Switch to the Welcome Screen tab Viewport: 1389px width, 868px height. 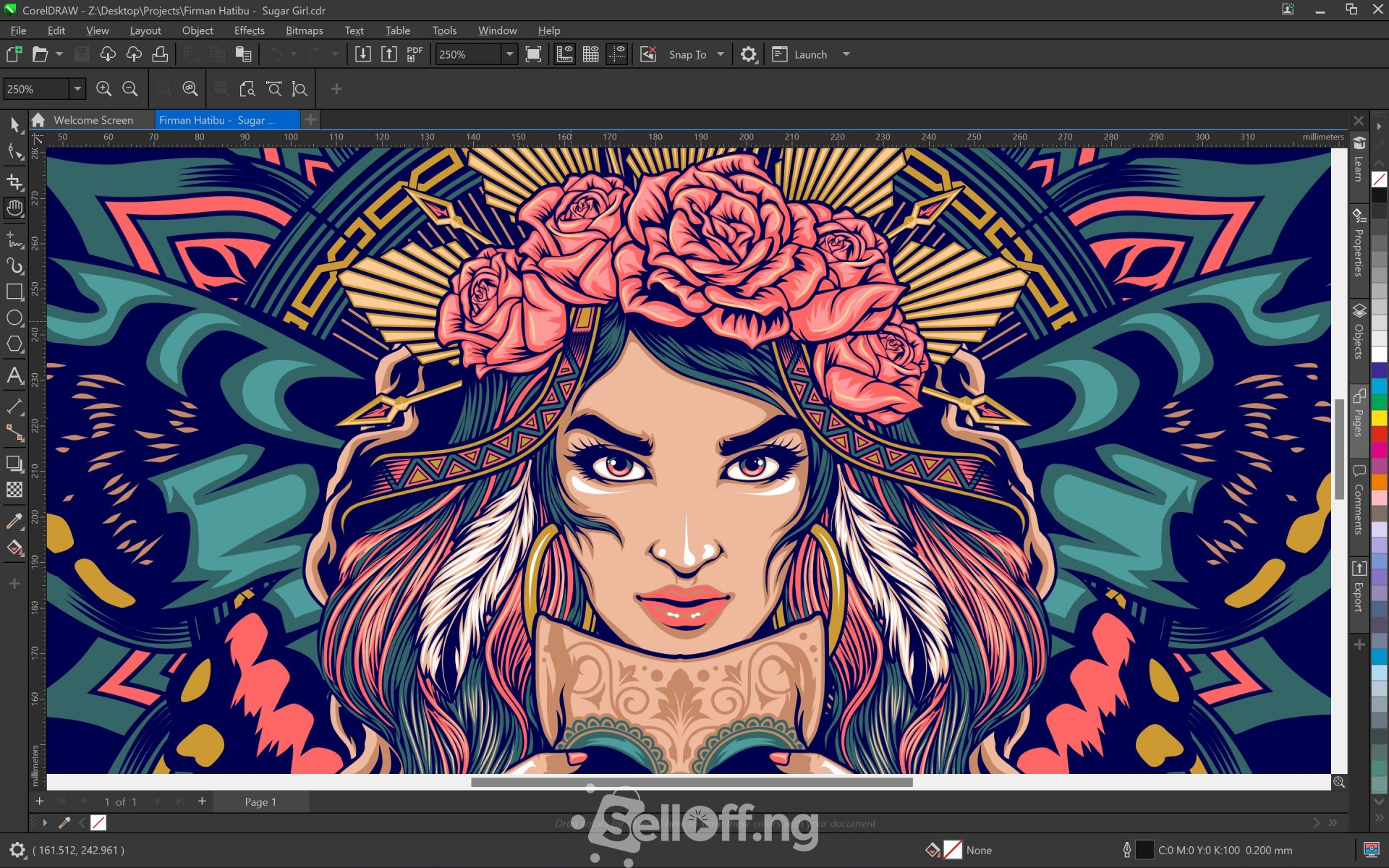coord(93,120)
